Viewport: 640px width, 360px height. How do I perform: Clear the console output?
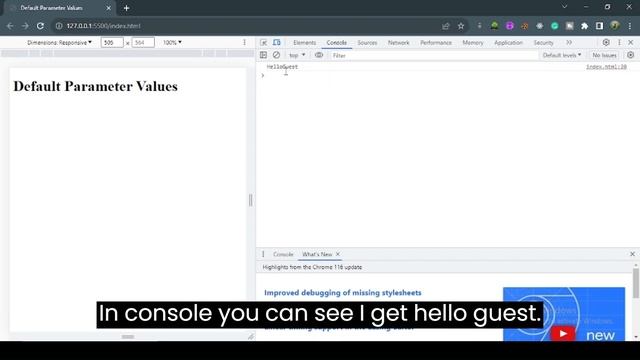click(x=276, y=55)
